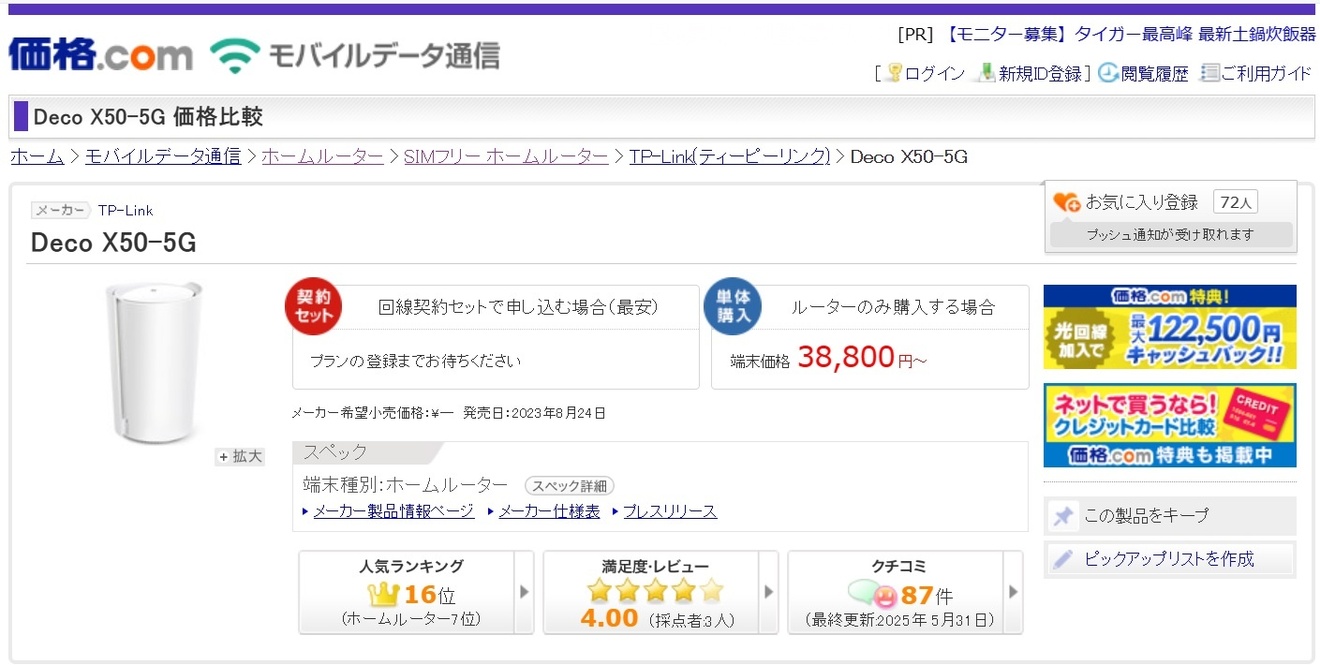Open the タイガー最高峰 PR monitor link
1320x665 pixels.
(x=1130, y=34)
